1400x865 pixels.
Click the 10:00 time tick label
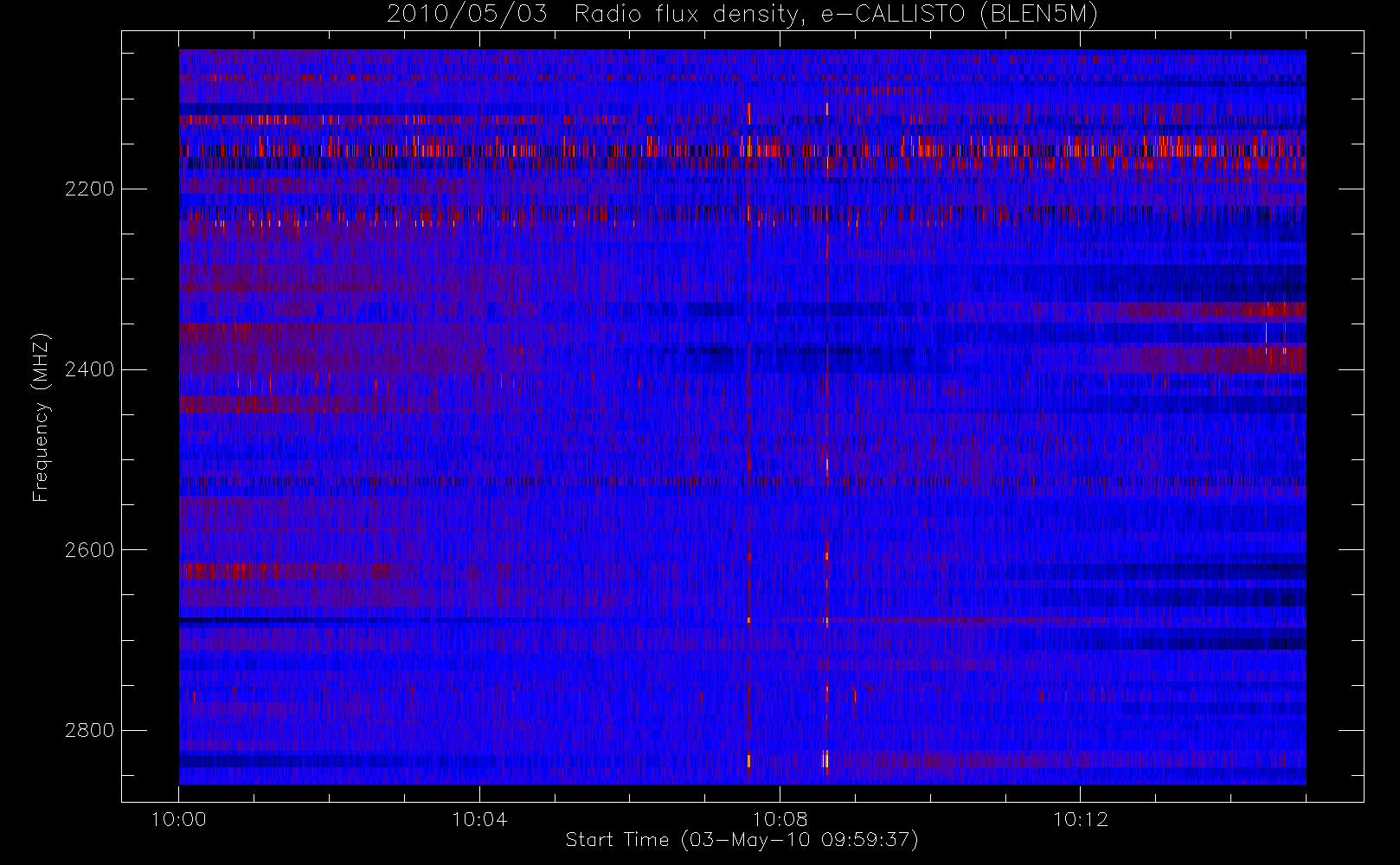point(179,819)
